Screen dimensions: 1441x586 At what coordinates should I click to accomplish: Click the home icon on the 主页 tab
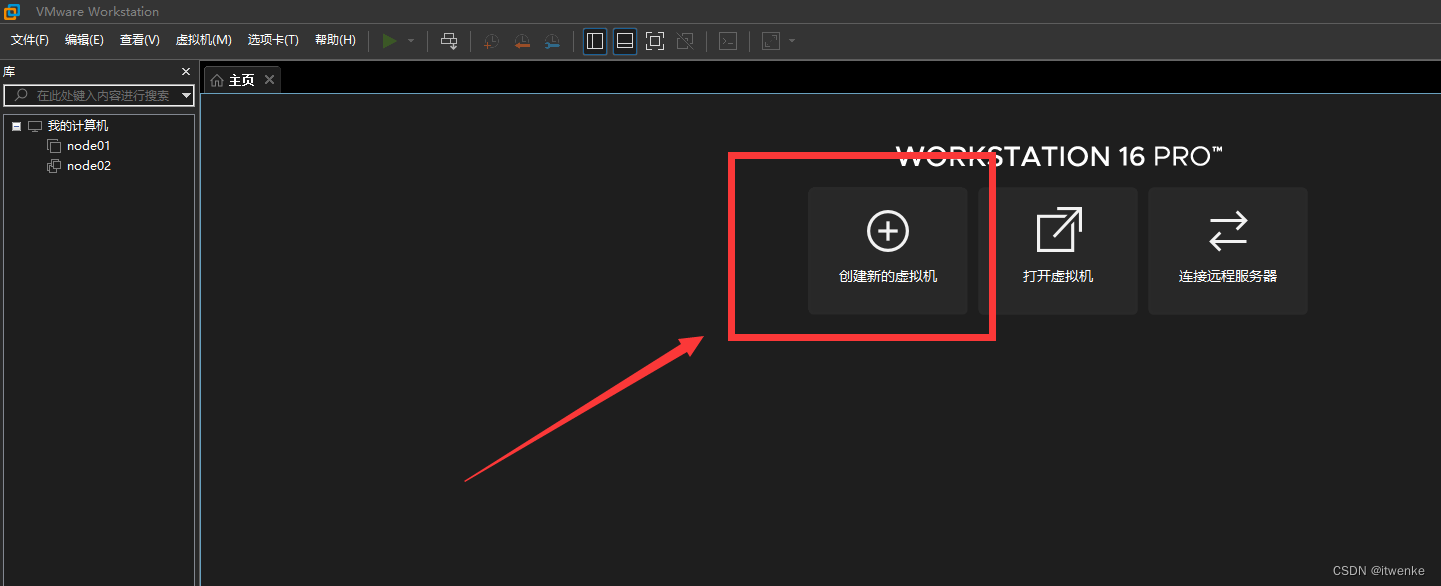click(x=217, y=80)
